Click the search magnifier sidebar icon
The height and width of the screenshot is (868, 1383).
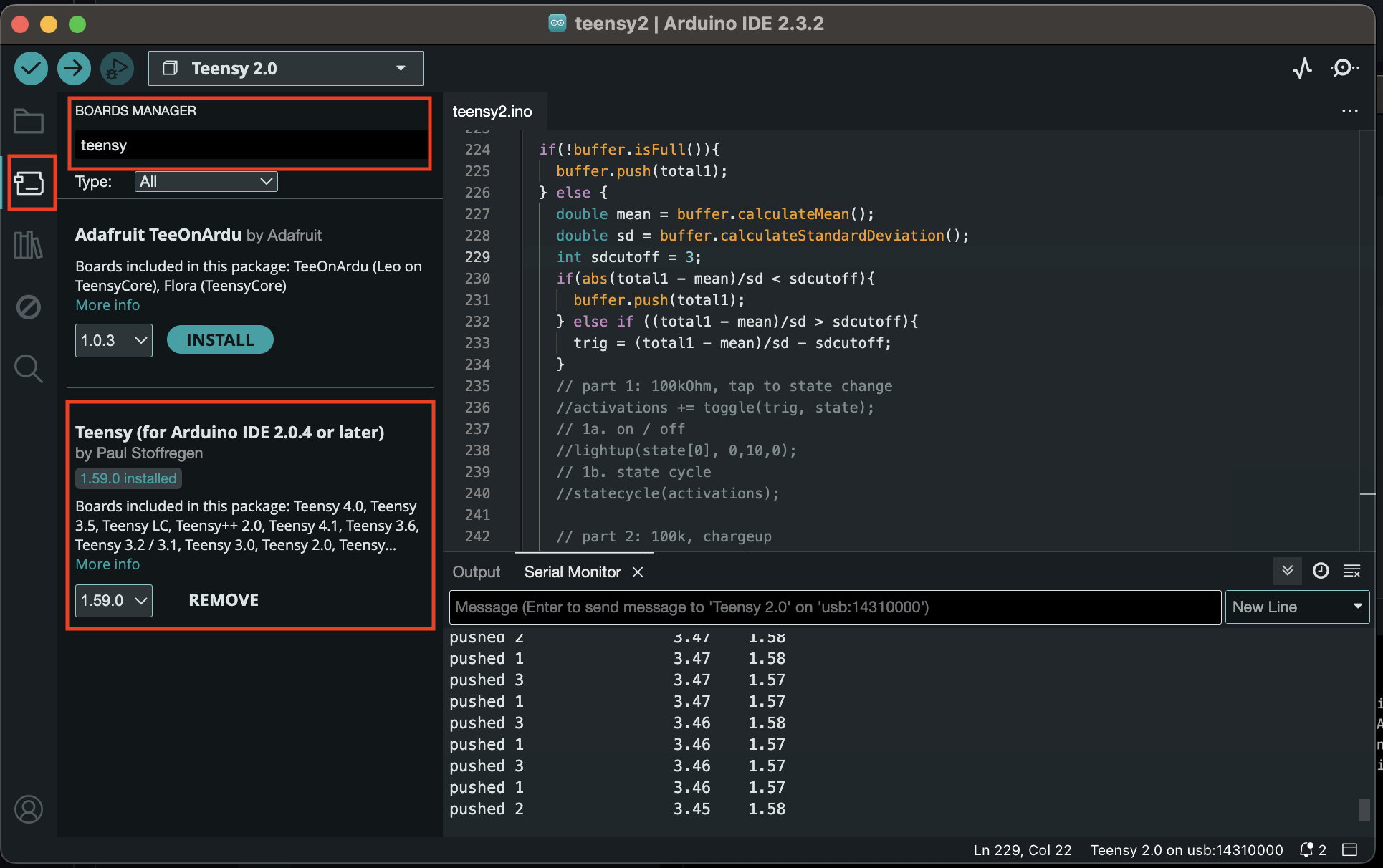[x=27, y=367]
